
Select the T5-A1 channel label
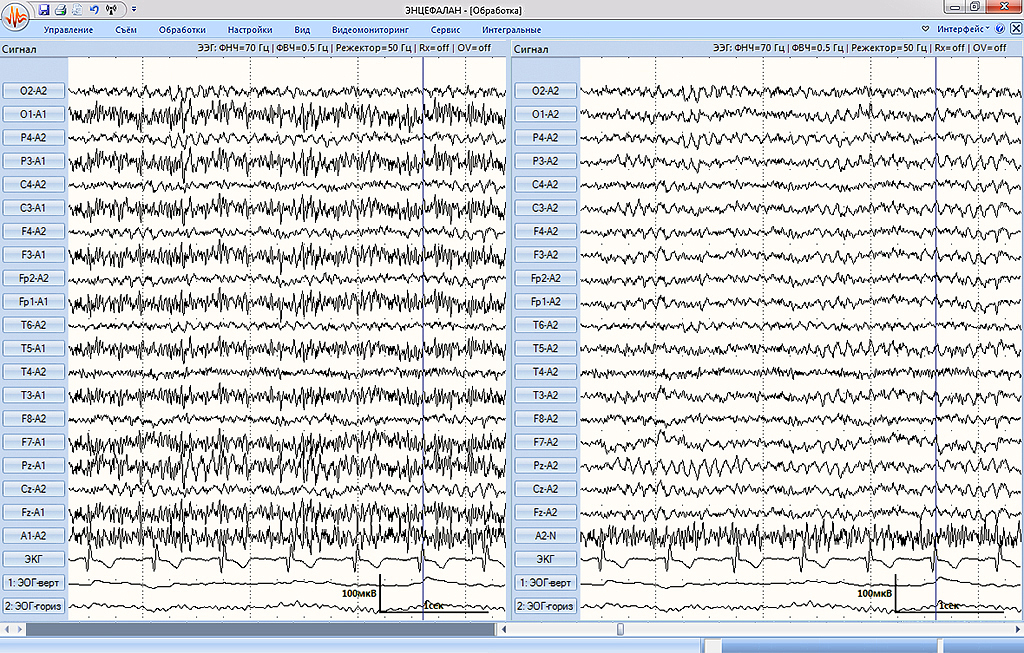pos(34,349)
